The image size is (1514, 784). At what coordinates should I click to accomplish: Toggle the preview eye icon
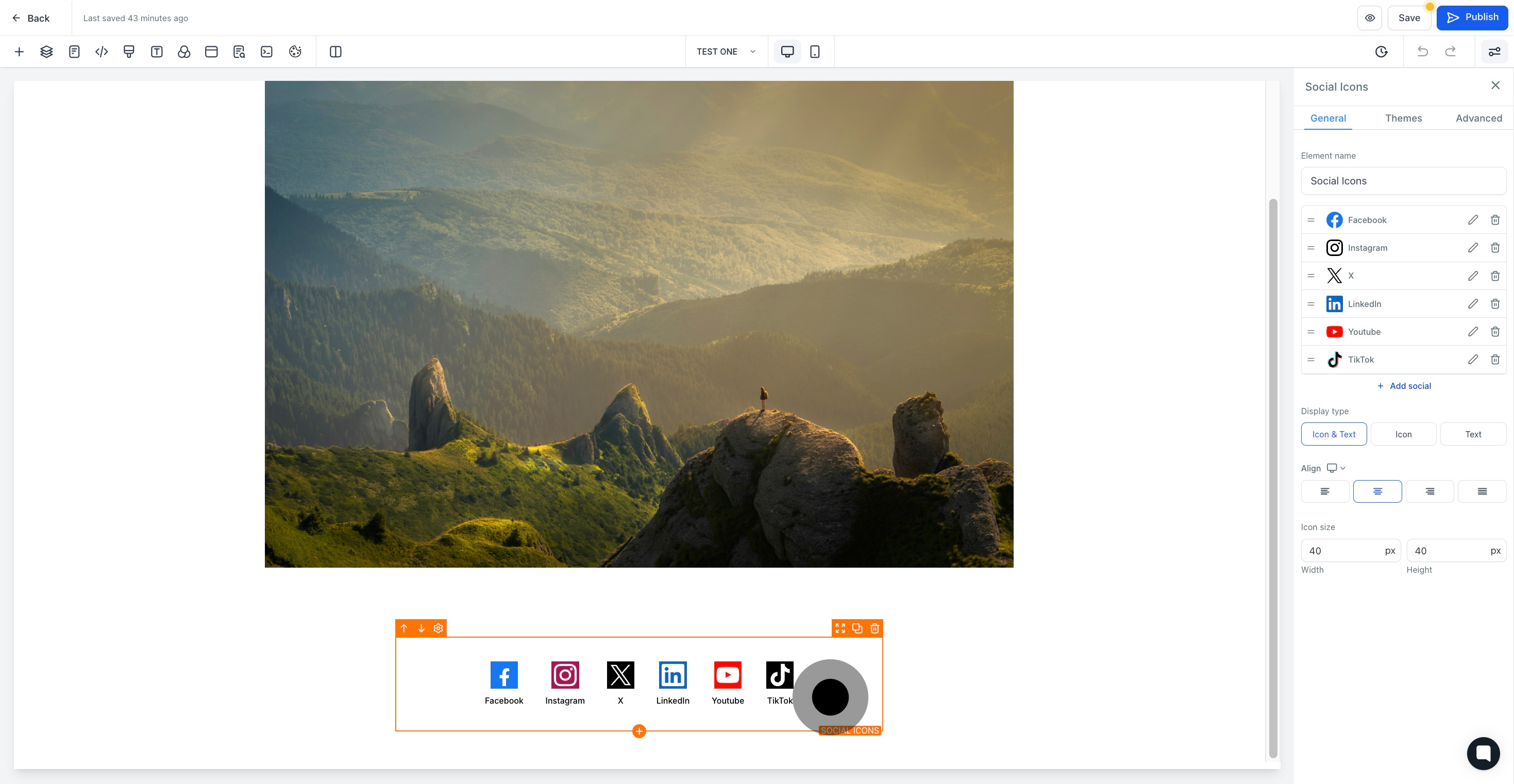[1369, 18]
